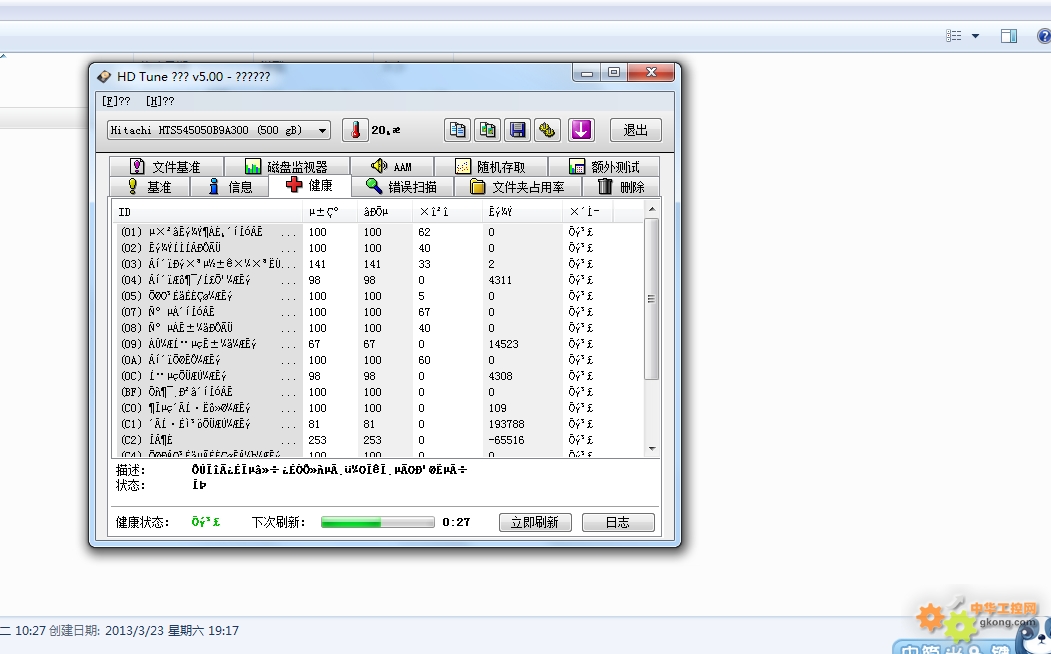Copy info text to clipboard icon
Screen dimensions: 1051x654
[458, 130]
